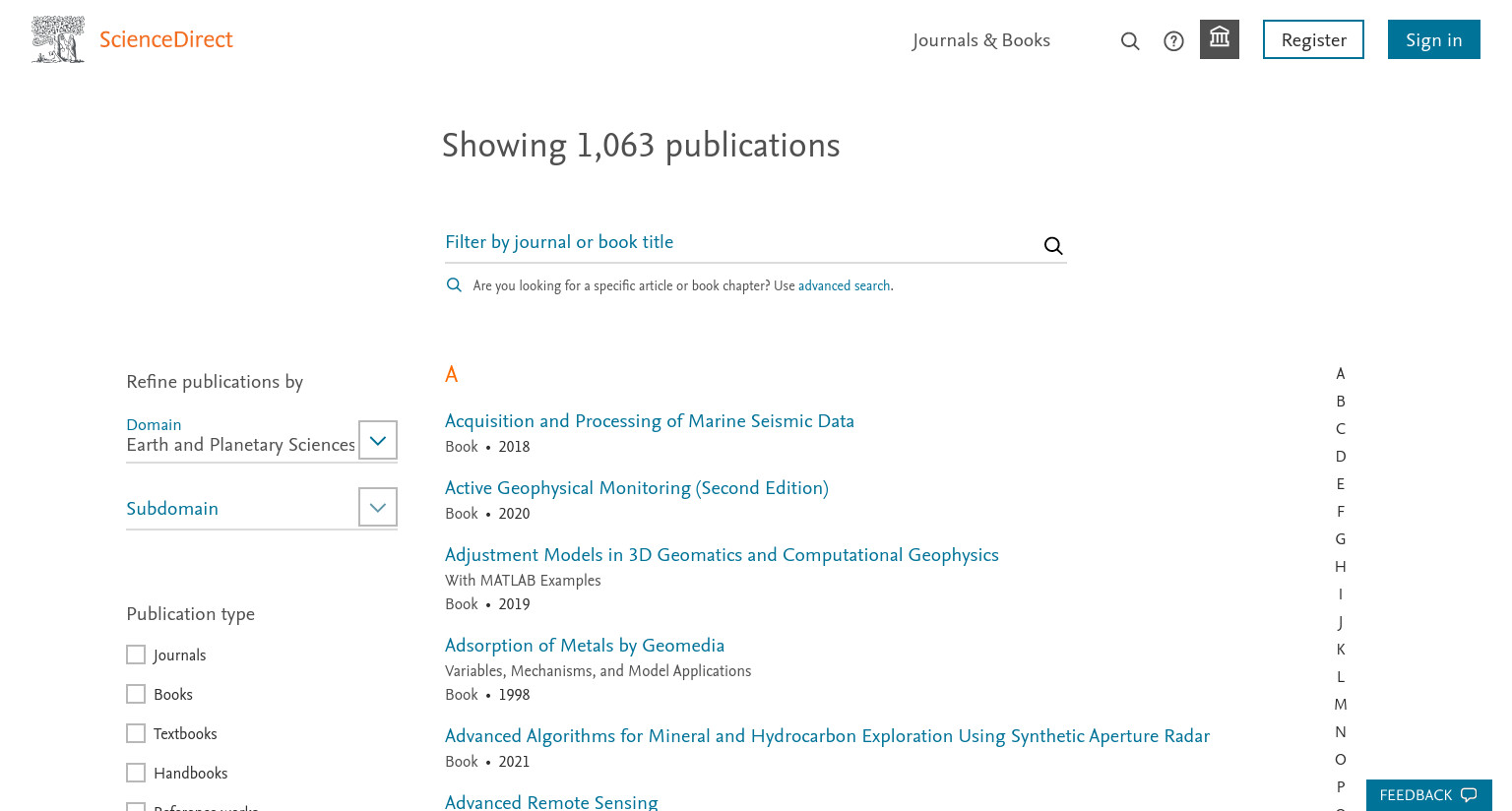The image size is (1512, 811).
Task: Enable the Textbooks publication type
Action: click(136, 733)
